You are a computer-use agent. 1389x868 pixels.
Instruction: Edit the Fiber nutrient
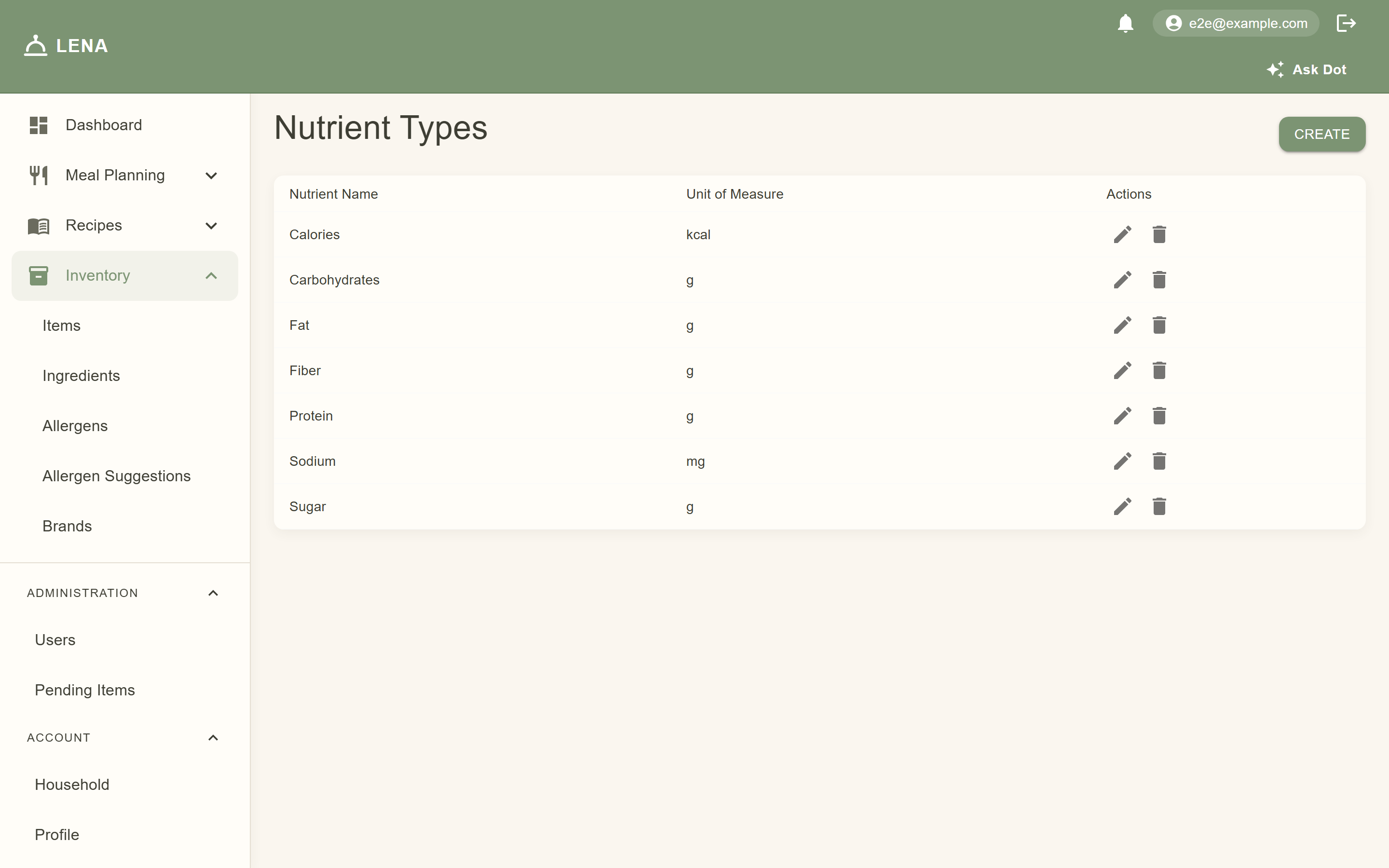point(1123,370)
